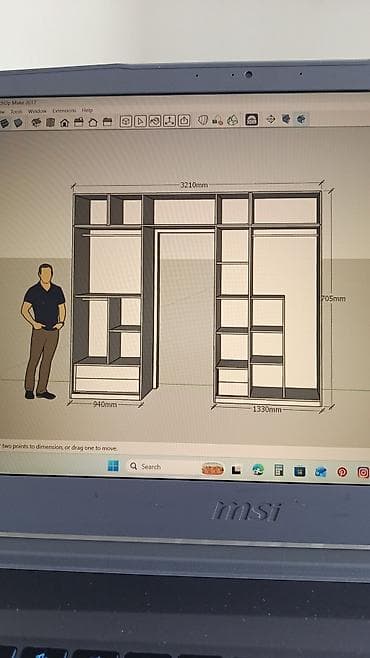Select the 940mm dimension label
Image resolution: width=370 pixels, height=658 pixels.
(105, 405)
